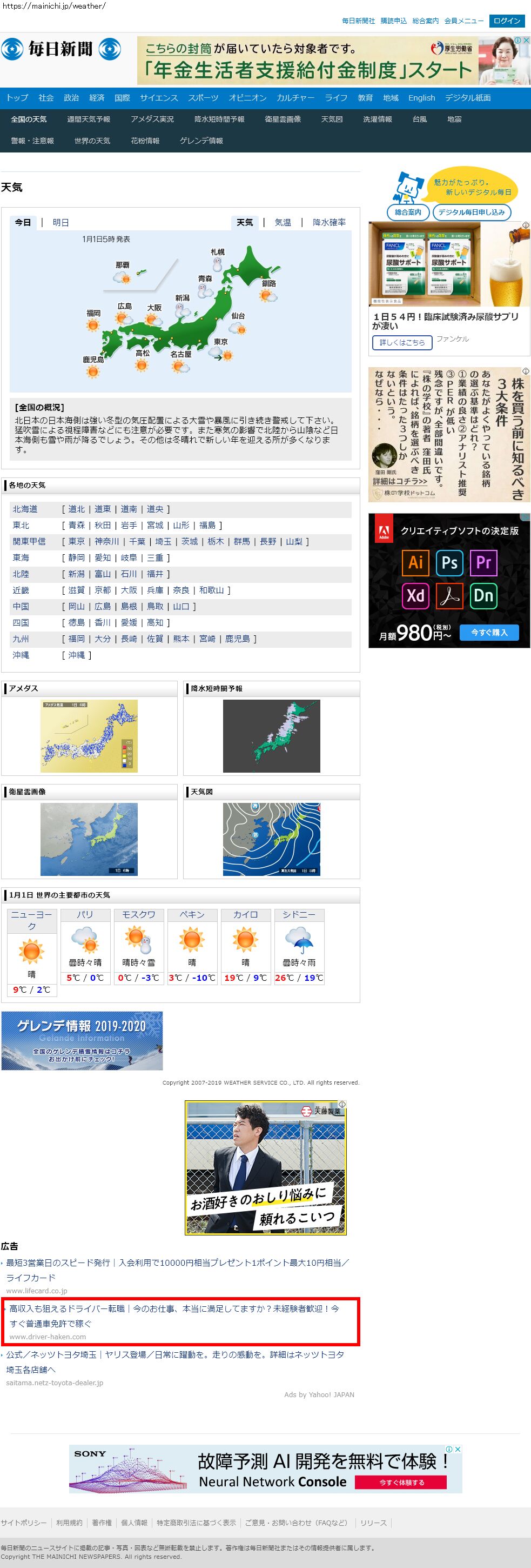Screen dimensions: 531x1568
Task: Click the Moscow sun-and-snow weather icon
Action: pos(138,939)
